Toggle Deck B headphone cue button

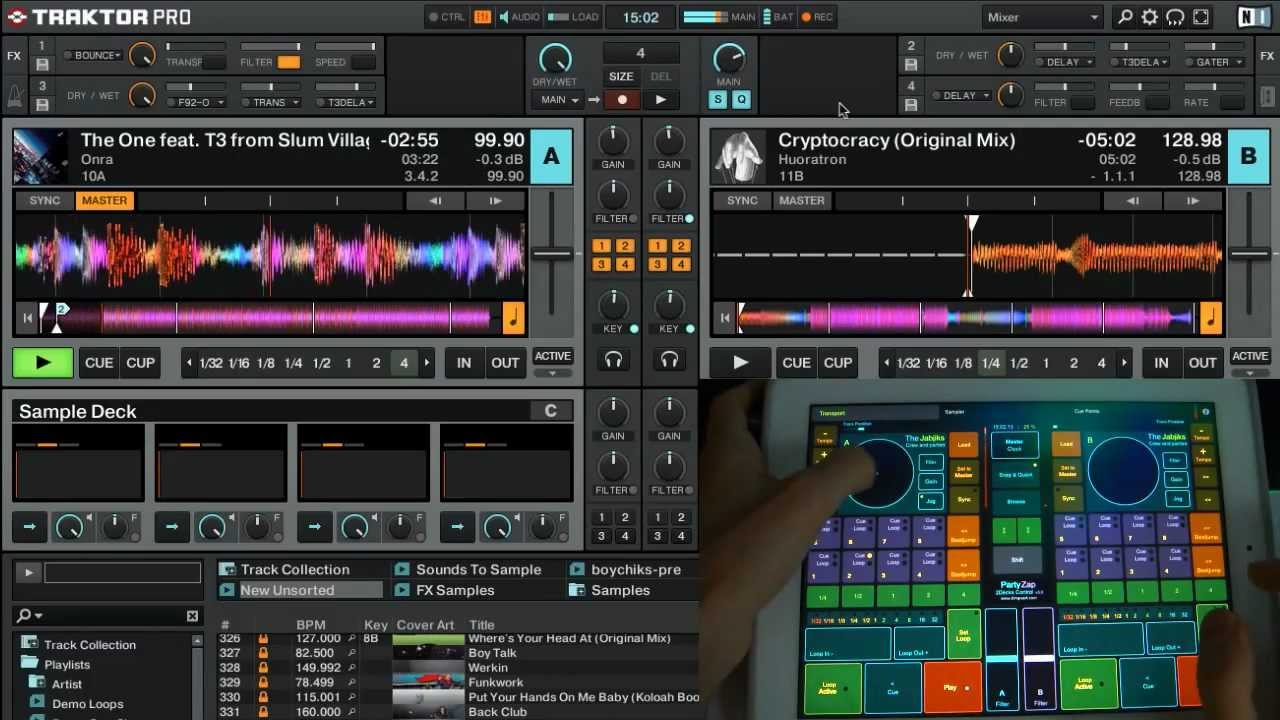point(669,359)
